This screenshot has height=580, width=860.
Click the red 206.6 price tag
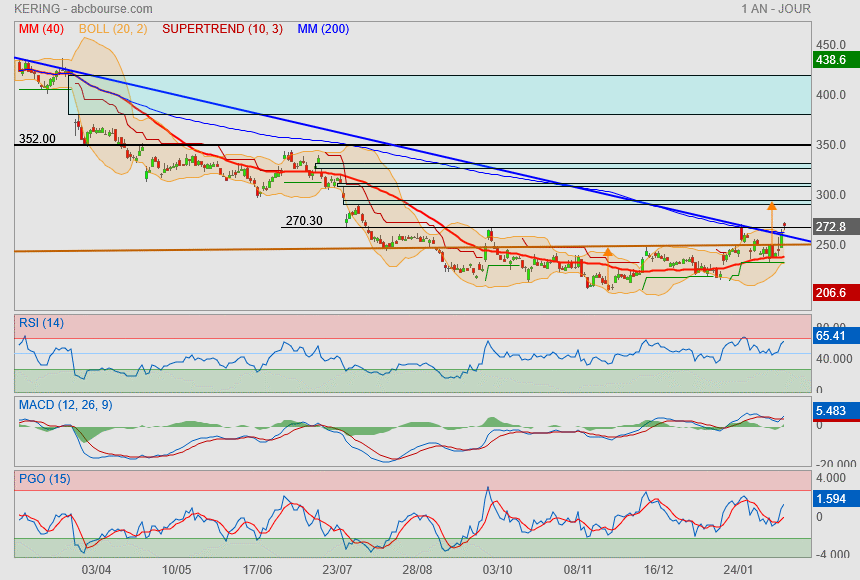tap(836, 292)
